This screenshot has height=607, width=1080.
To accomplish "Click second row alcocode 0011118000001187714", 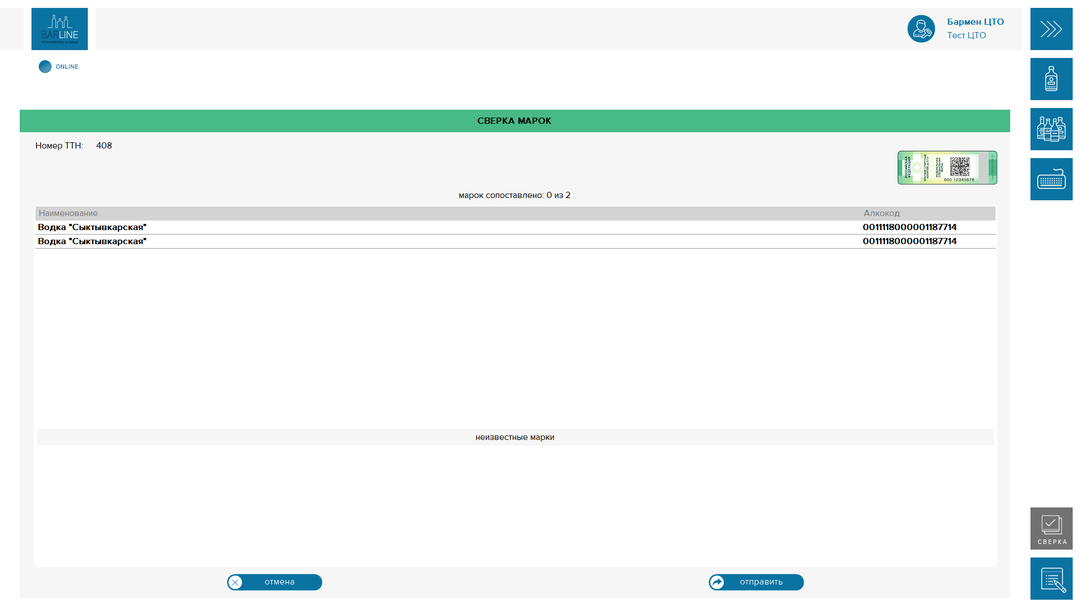I will (909, 241).
